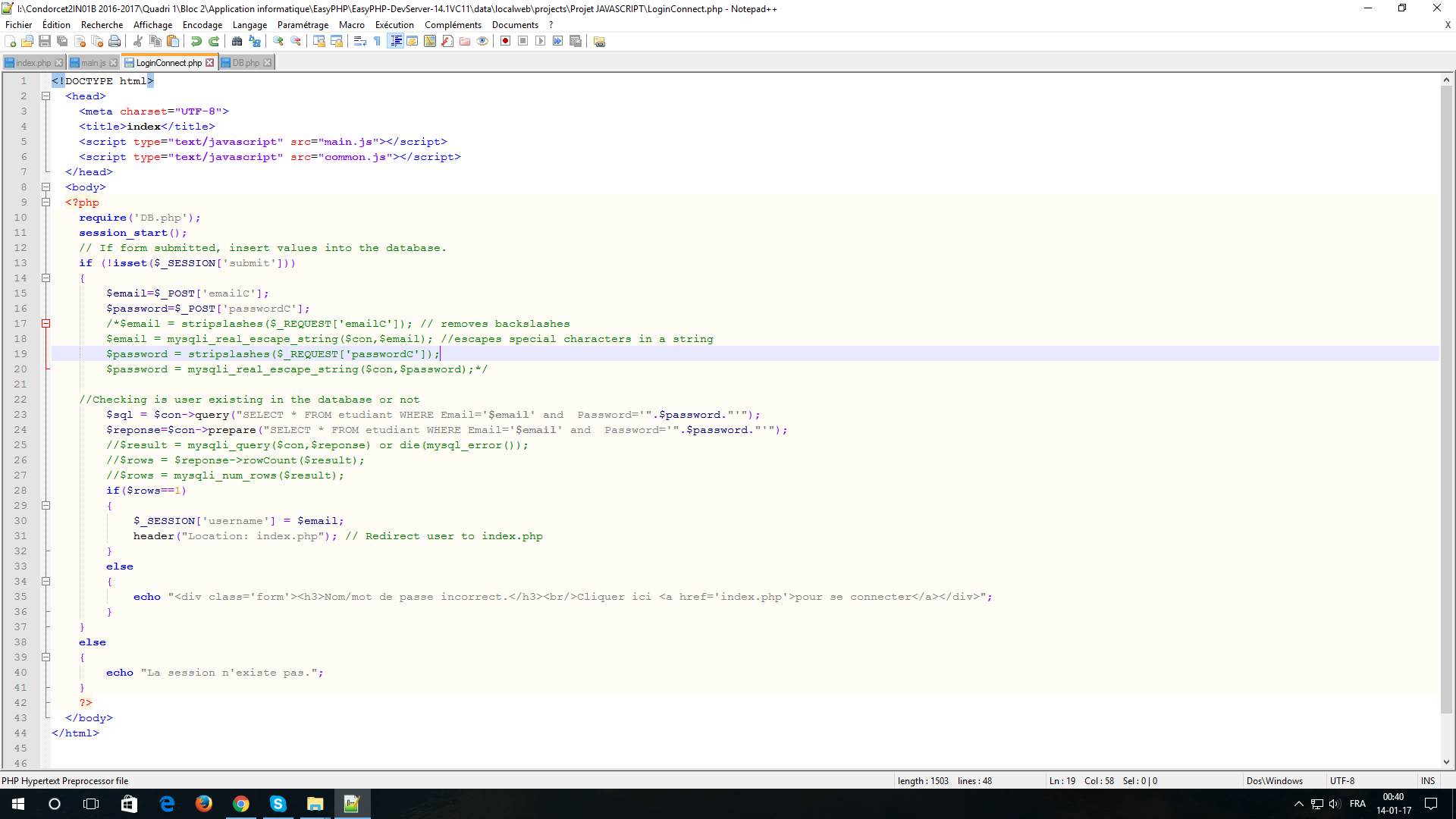Open Find using the binoculars icon

tap(237, 42)
